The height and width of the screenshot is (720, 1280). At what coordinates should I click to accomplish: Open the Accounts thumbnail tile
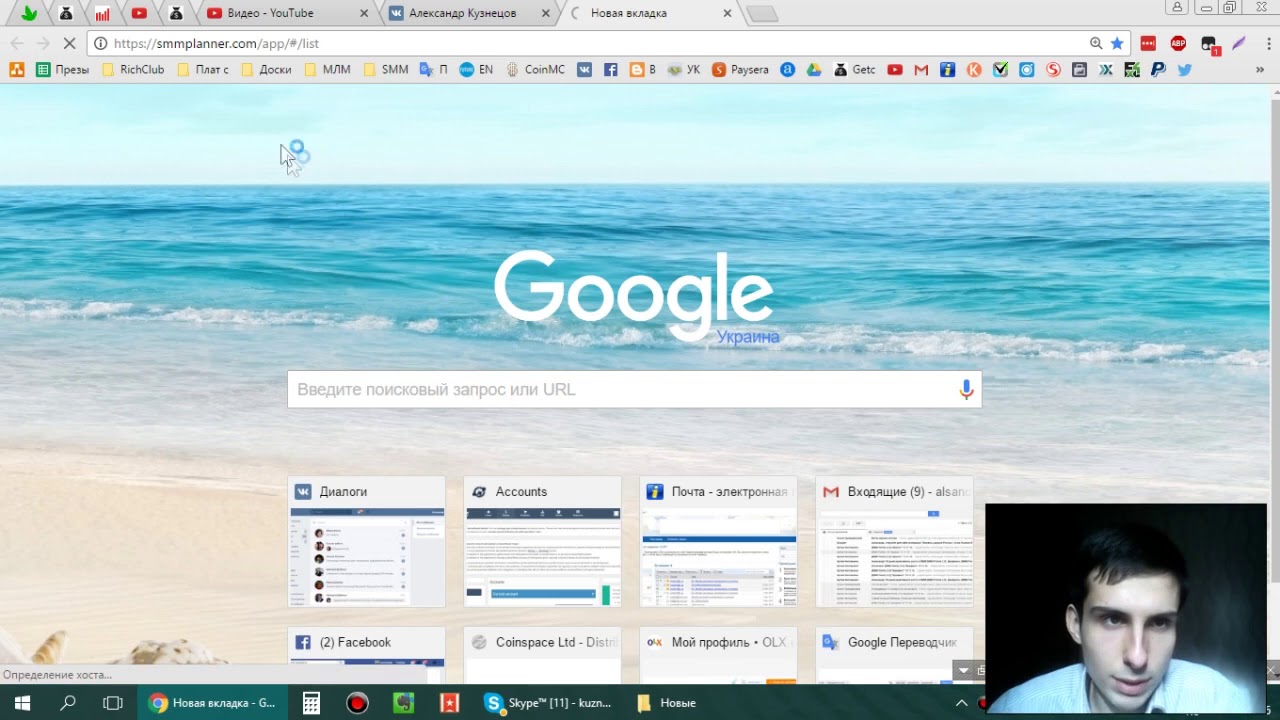coord(542,541)
